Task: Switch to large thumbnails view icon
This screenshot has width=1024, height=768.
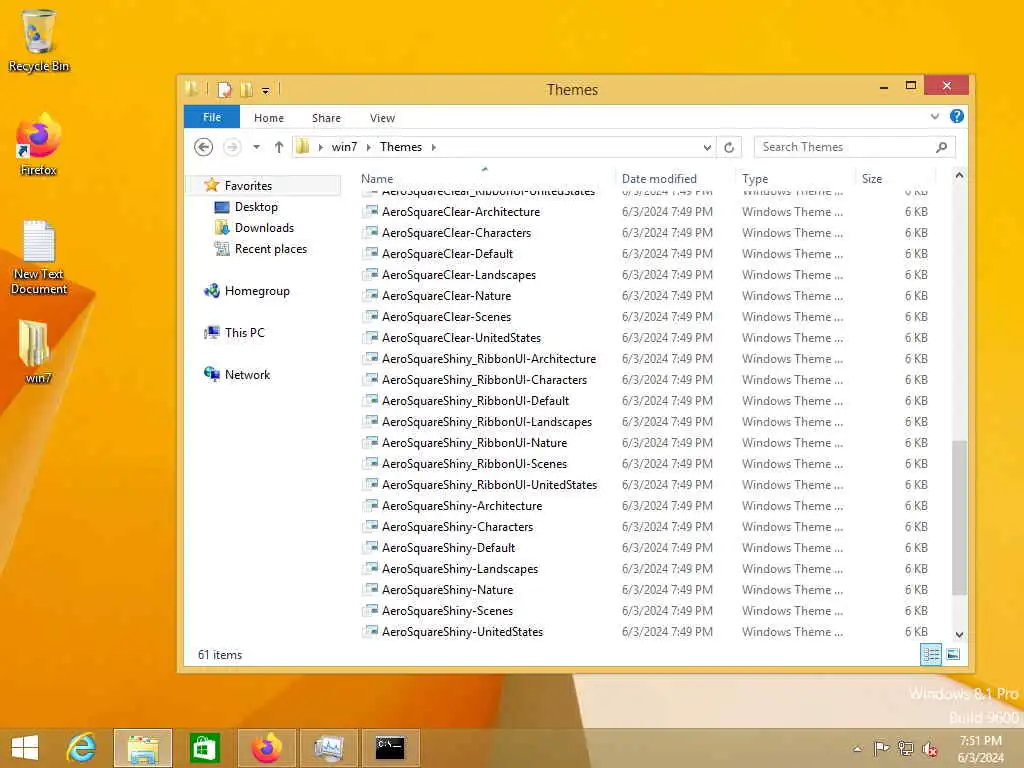Action: click(953, 654)
